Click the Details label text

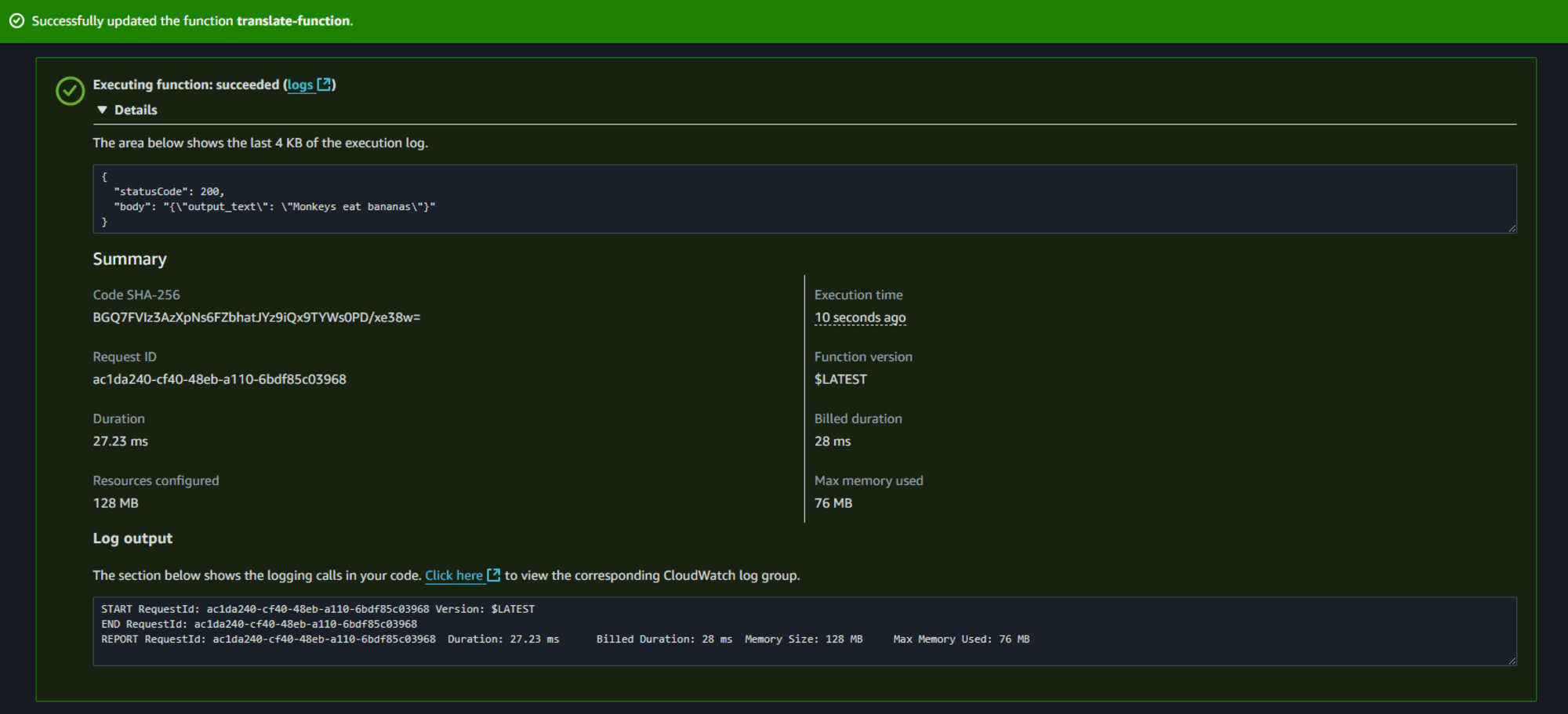[x=136, y=110]
